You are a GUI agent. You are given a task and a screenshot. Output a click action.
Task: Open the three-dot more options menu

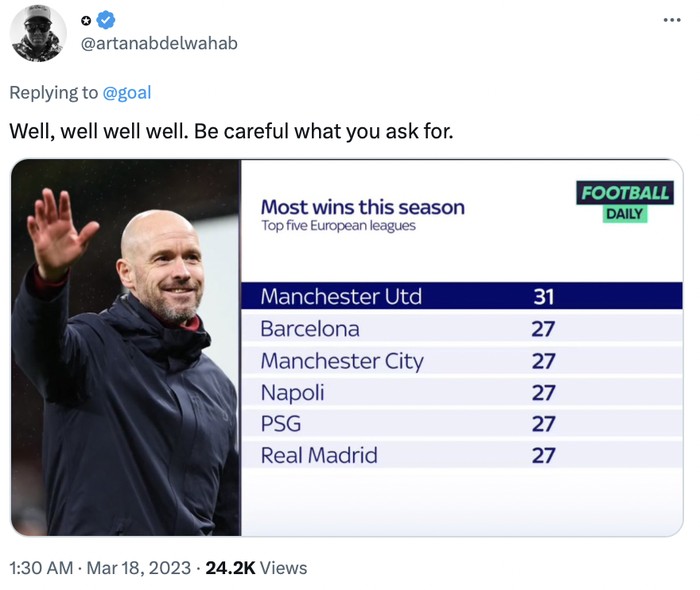coord(672,20)
